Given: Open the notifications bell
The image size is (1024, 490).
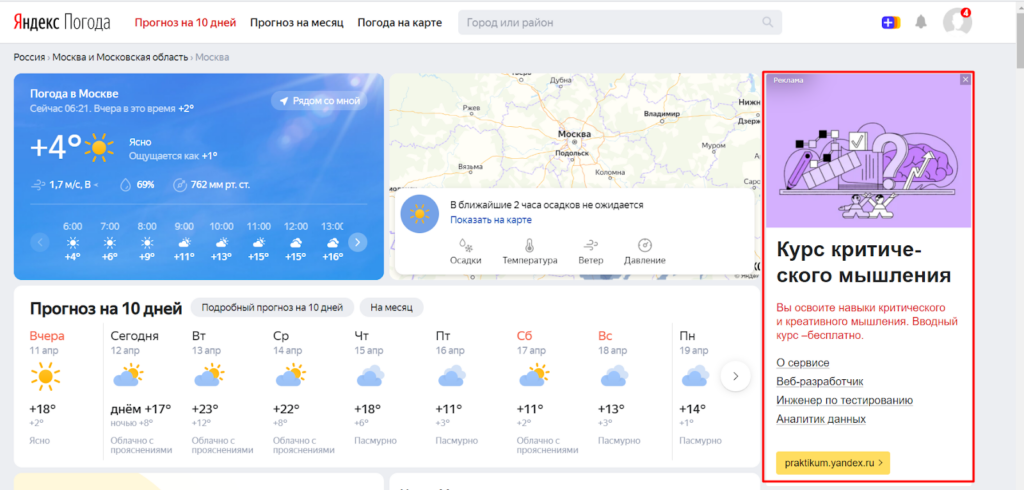Looking at the screenshot, I should pos(920,22).
